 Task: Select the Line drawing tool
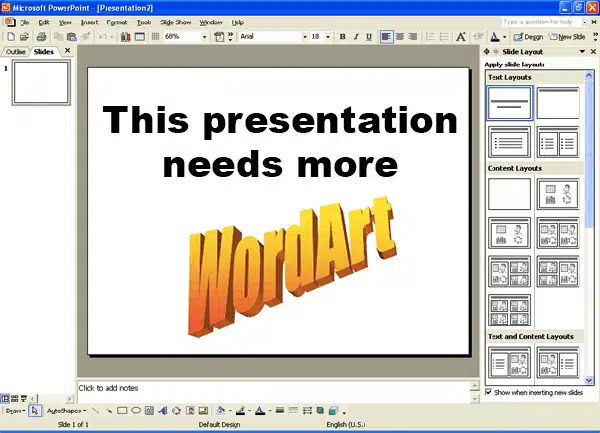click(x=96, y=411)
